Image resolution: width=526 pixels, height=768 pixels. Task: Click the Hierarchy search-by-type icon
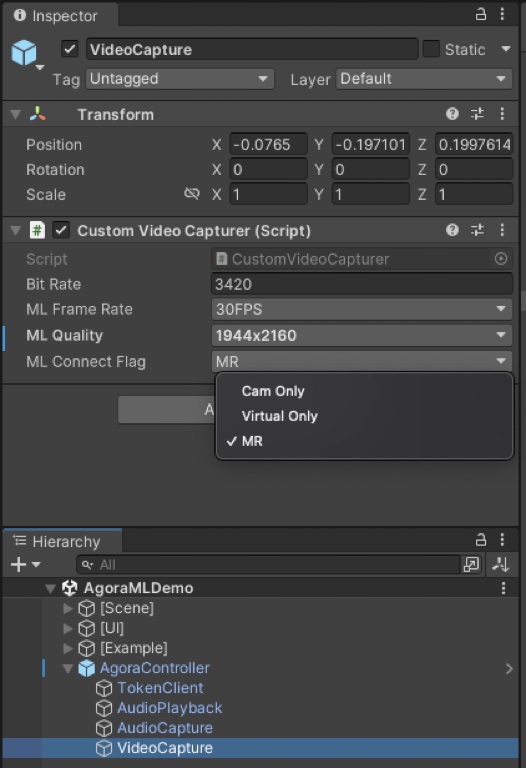pos(471,565)
